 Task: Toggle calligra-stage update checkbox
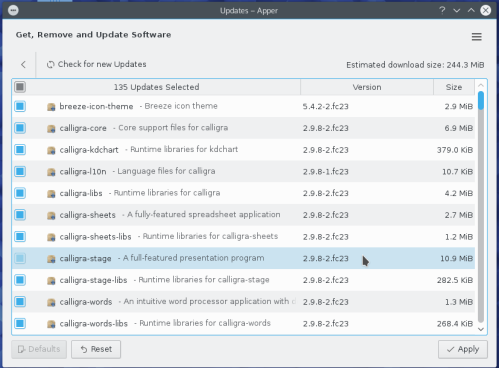(x=20, y=258)
